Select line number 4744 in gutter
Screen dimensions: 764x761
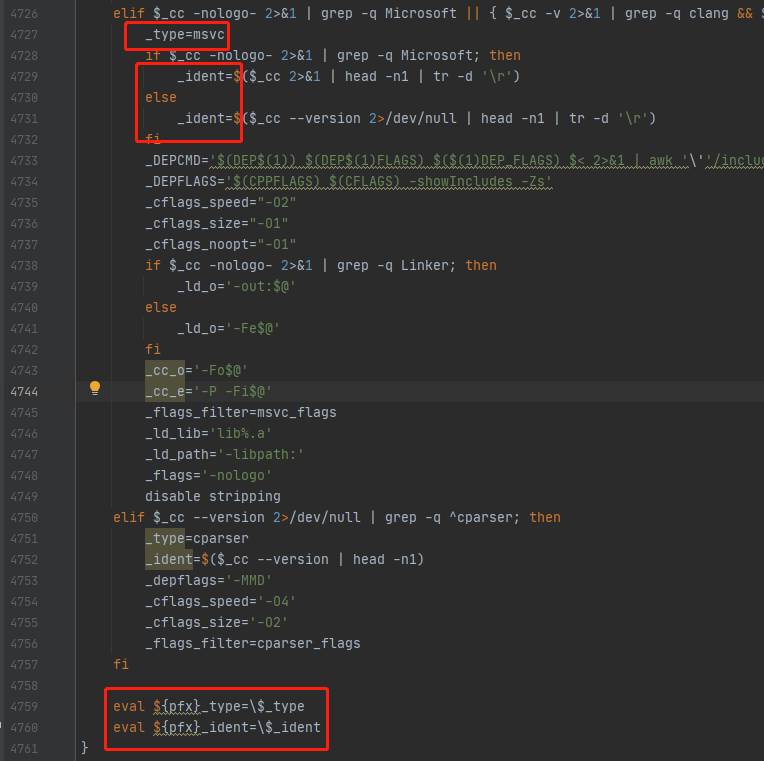click(24, 392)
